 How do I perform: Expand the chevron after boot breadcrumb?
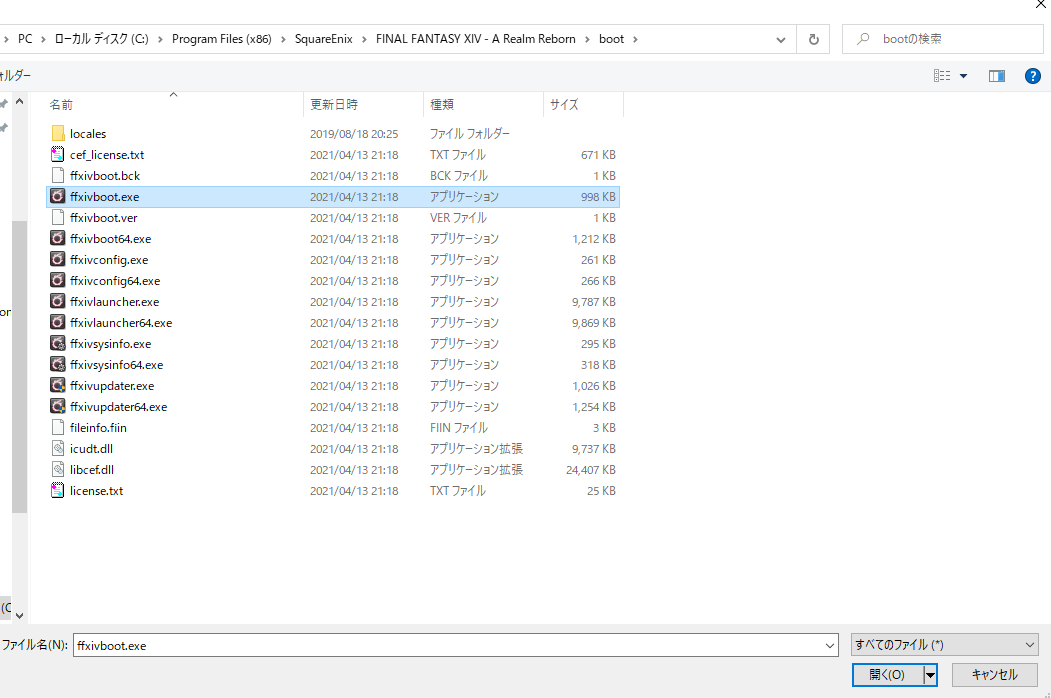pos(635,39)
